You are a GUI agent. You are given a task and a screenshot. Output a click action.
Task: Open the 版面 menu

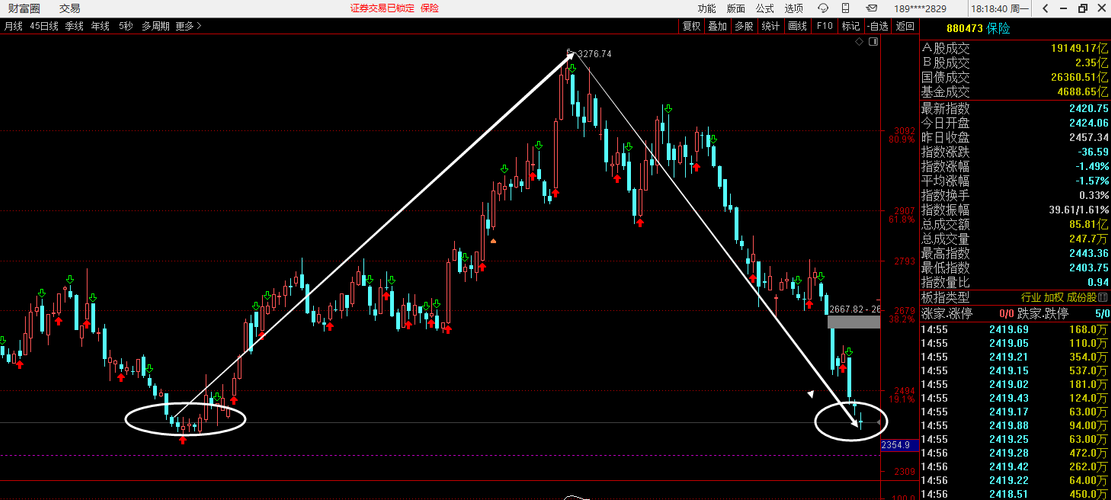coord(736,8)
